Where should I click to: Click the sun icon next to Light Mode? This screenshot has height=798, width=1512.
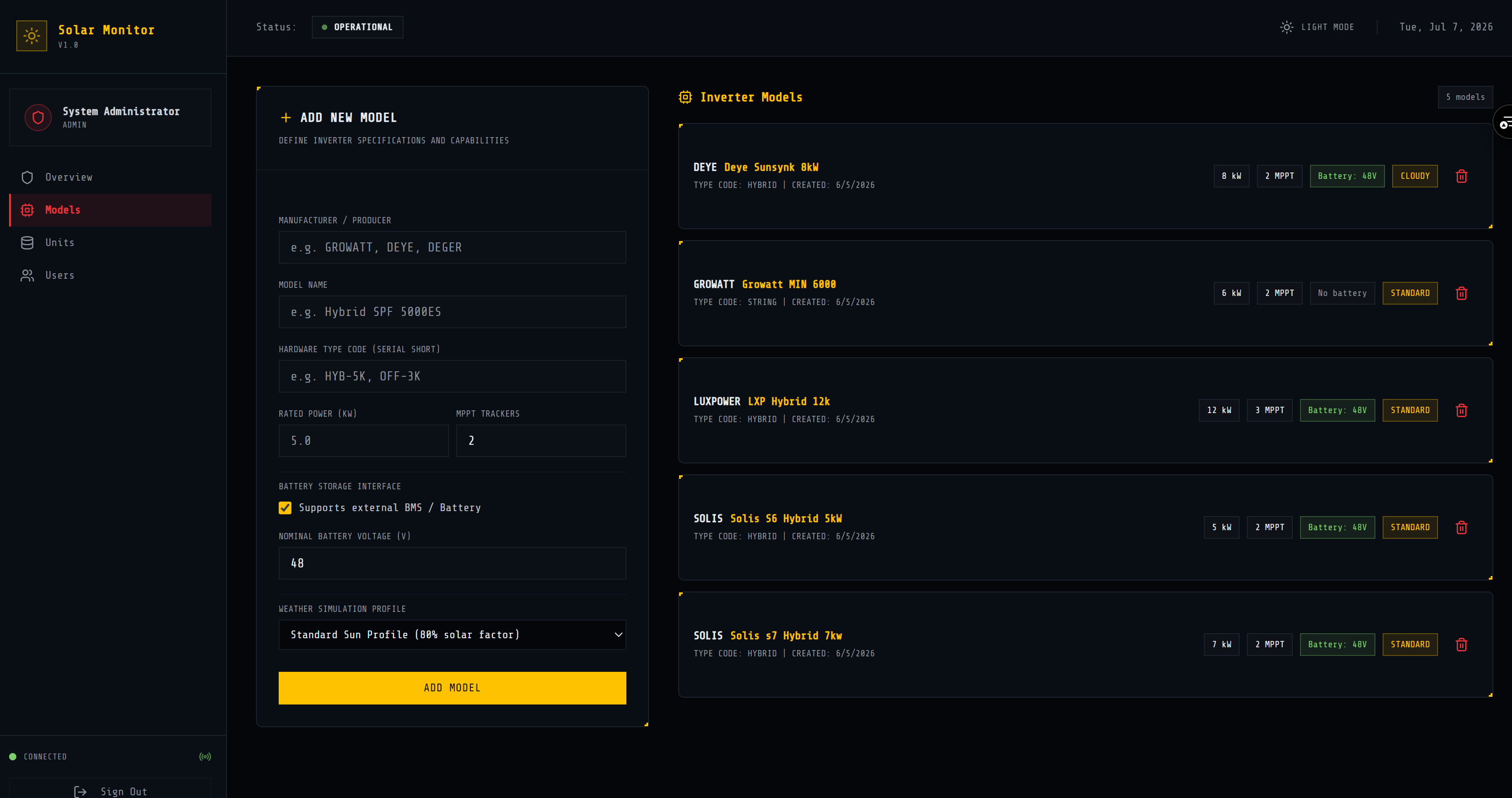[1286, 27]
